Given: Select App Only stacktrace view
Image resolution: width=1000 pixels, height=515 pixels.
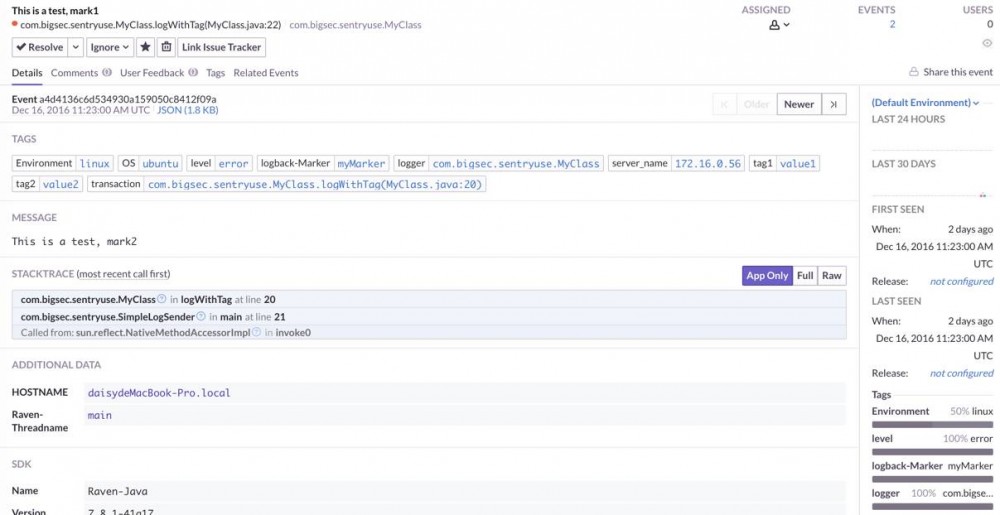Looking at the screenshot, I should [x=767, y=275].
